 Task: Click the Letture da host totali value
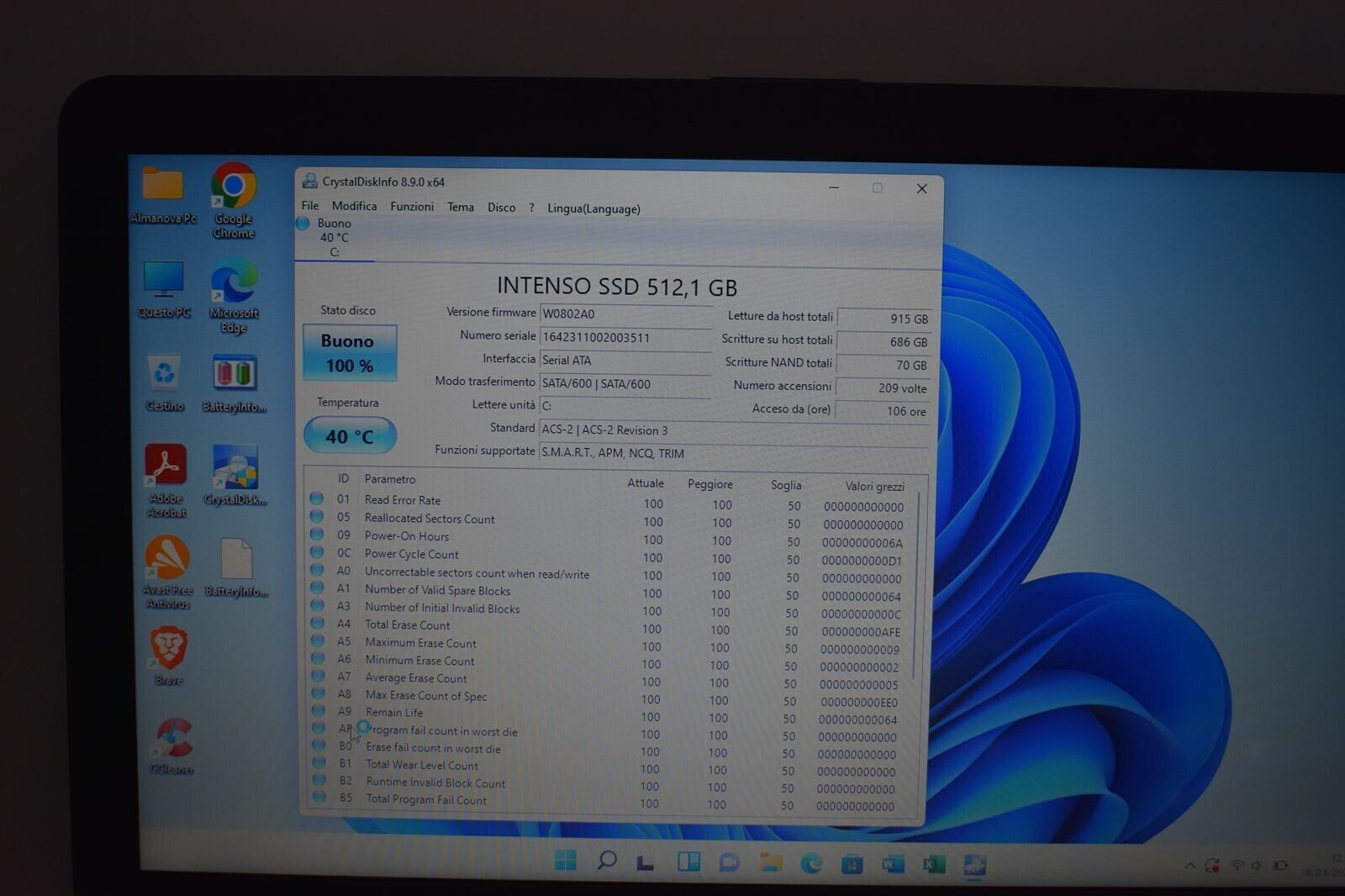(x=883, y=319)
